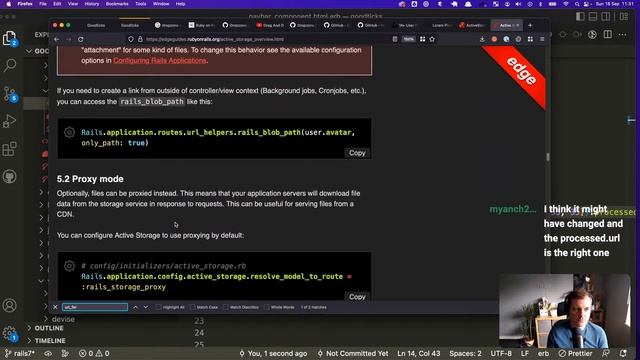Open macOS Control Center in menu bar
Image resolution: width=640 pixels, height=360 pixels.
point(586,4)
